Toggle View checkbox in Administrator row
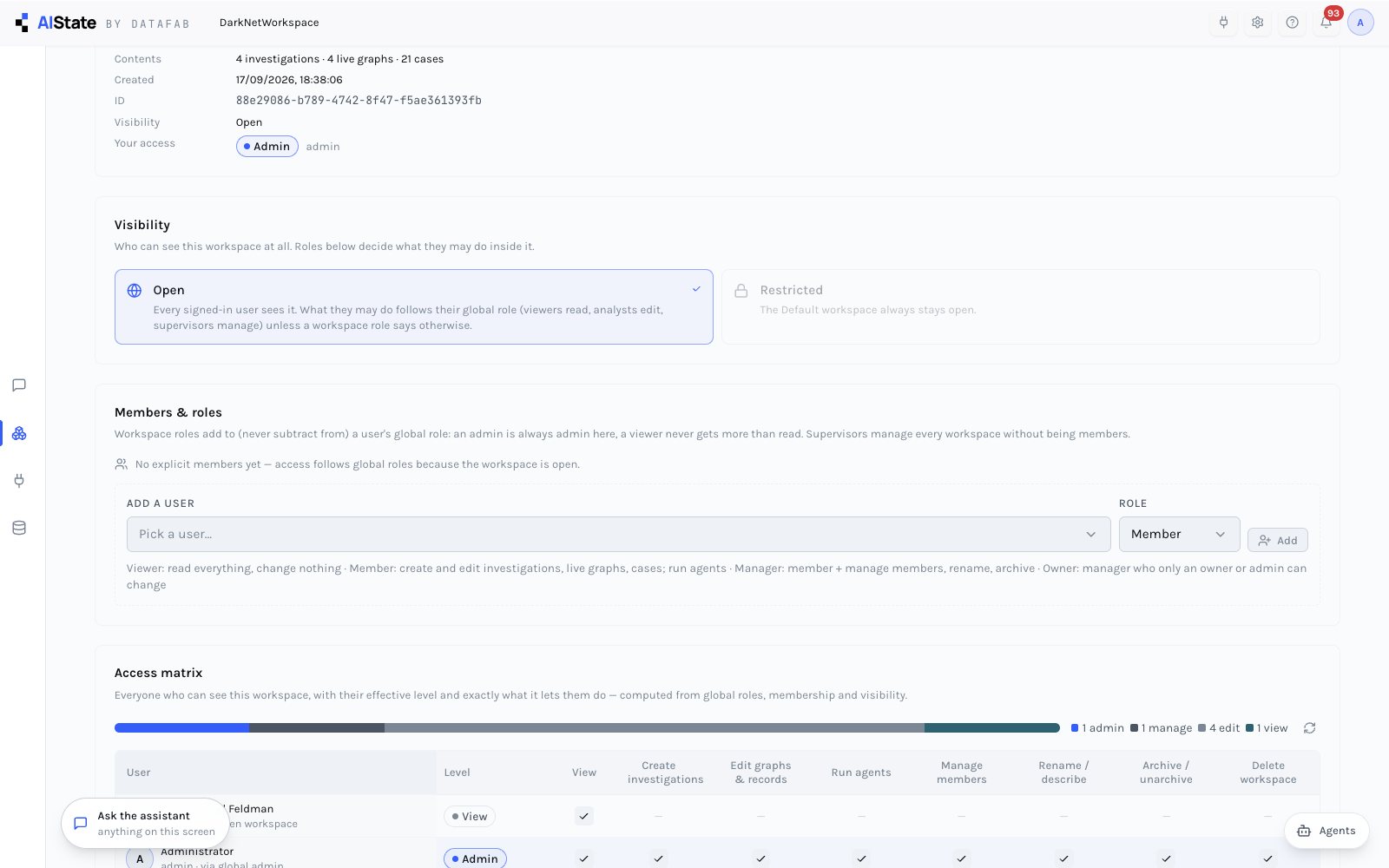 pos(584,858)
